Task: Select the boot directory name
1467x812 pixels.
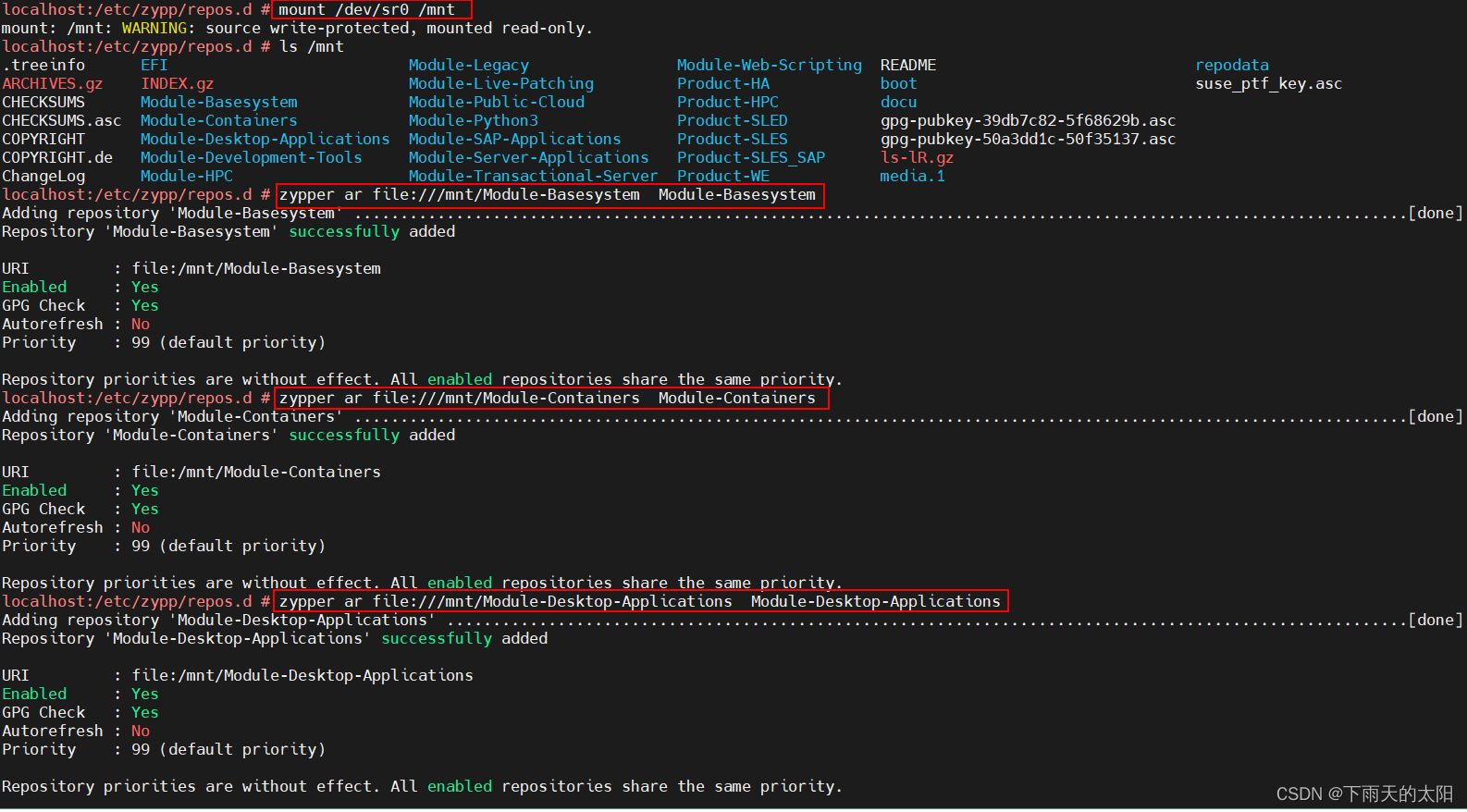Action: (899, 83)
